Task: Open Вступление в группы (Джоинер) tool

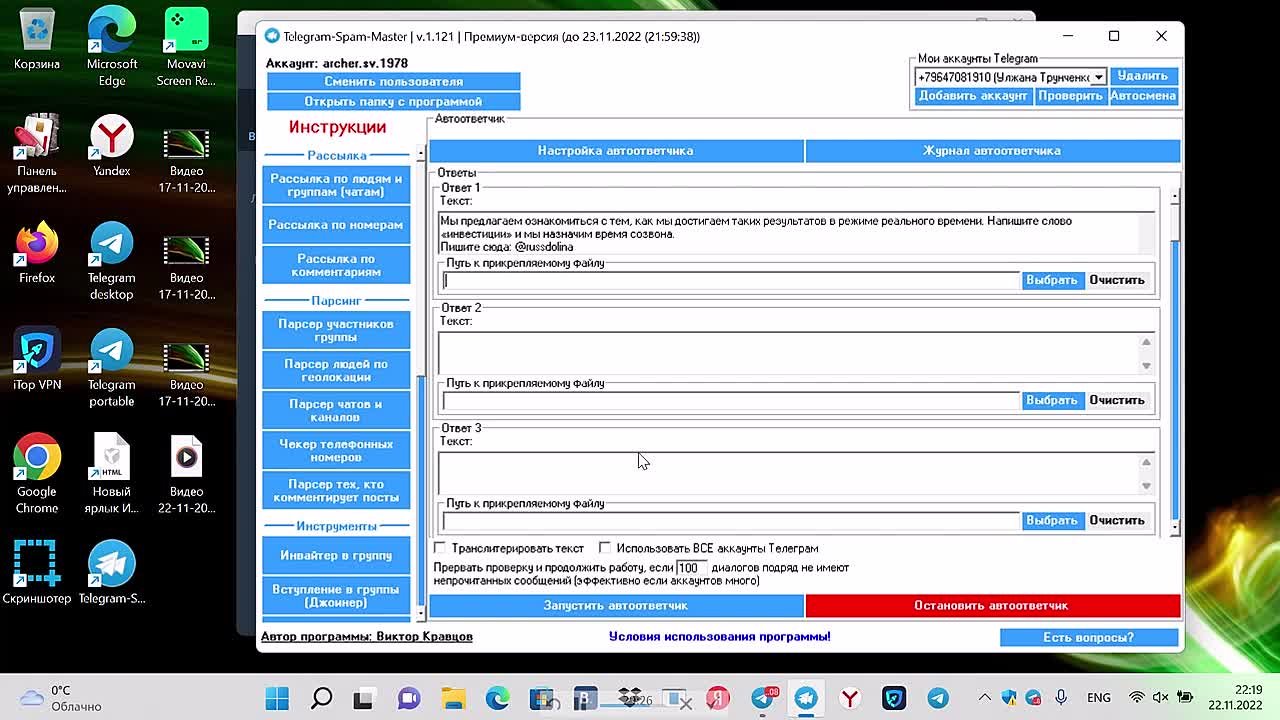Action: coord(336,596)
